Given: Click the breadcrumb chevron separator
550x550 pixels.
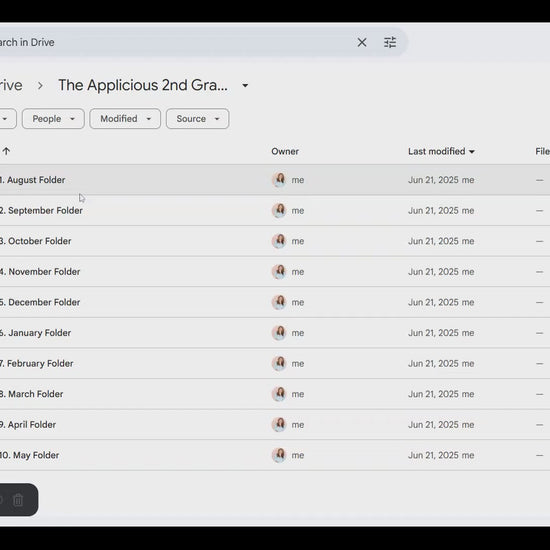Looking at the screenshot, I should coord(40,86).
